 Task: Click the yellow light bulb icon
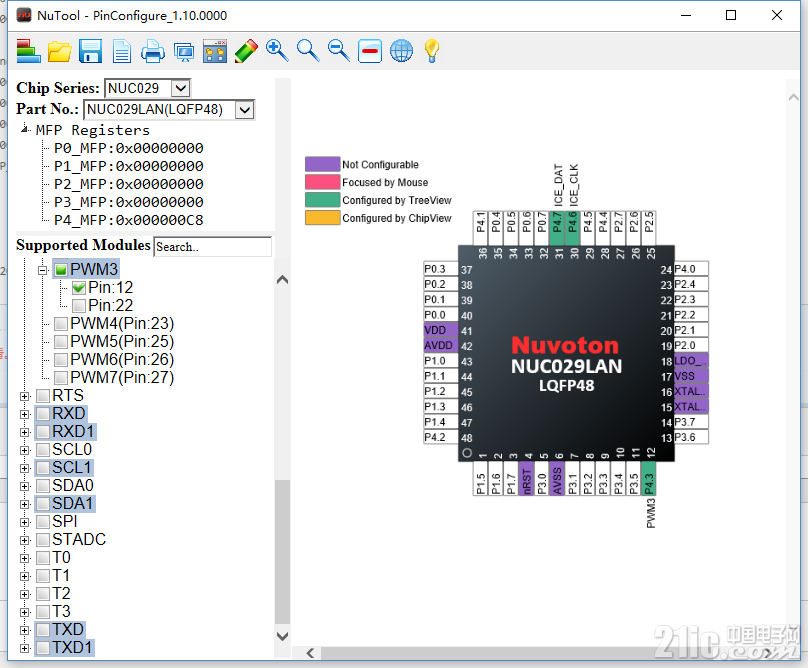(x=432, y=51)
